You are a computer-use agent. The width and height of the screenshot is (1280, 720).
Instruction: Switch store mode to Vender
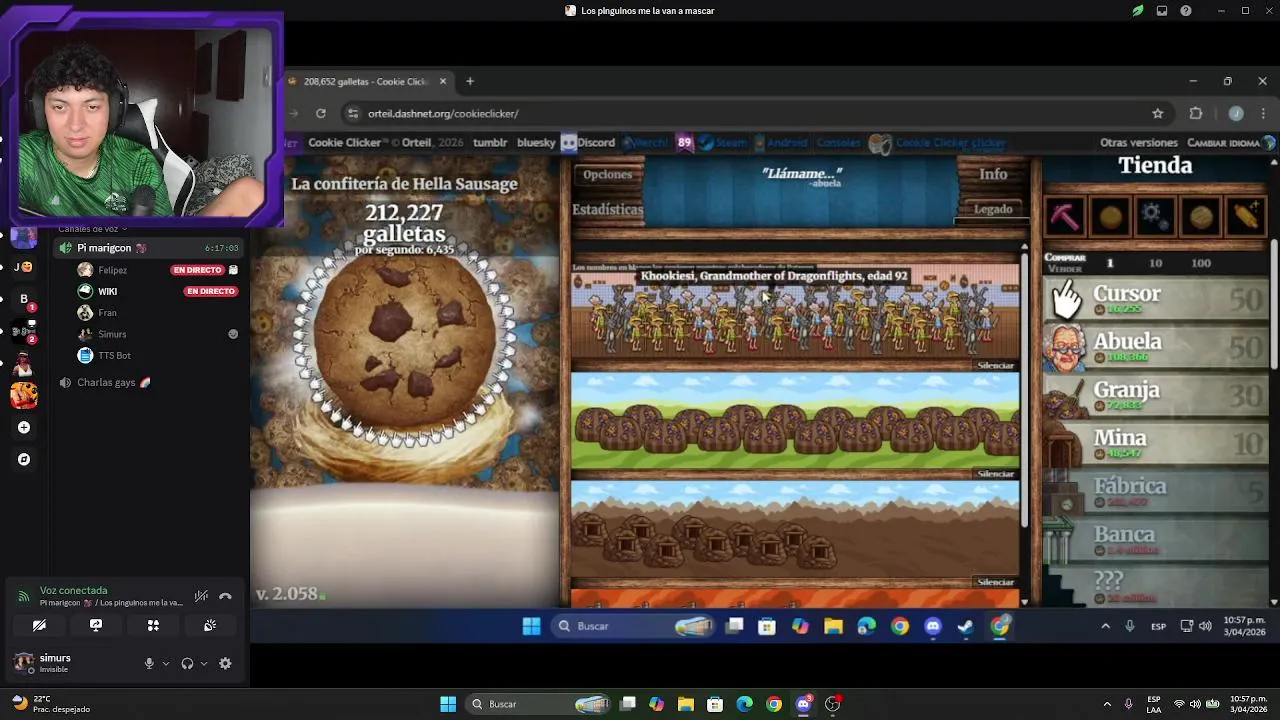[1063, 269]
